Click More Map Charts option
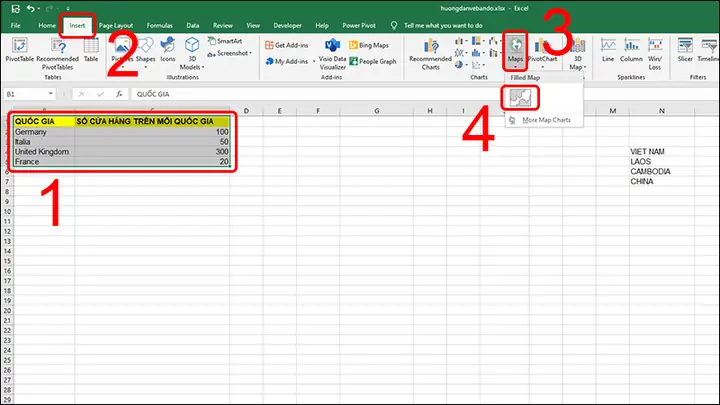Image resolution: width=720 pixels, height=405 pixels. [x=546, y=120]
